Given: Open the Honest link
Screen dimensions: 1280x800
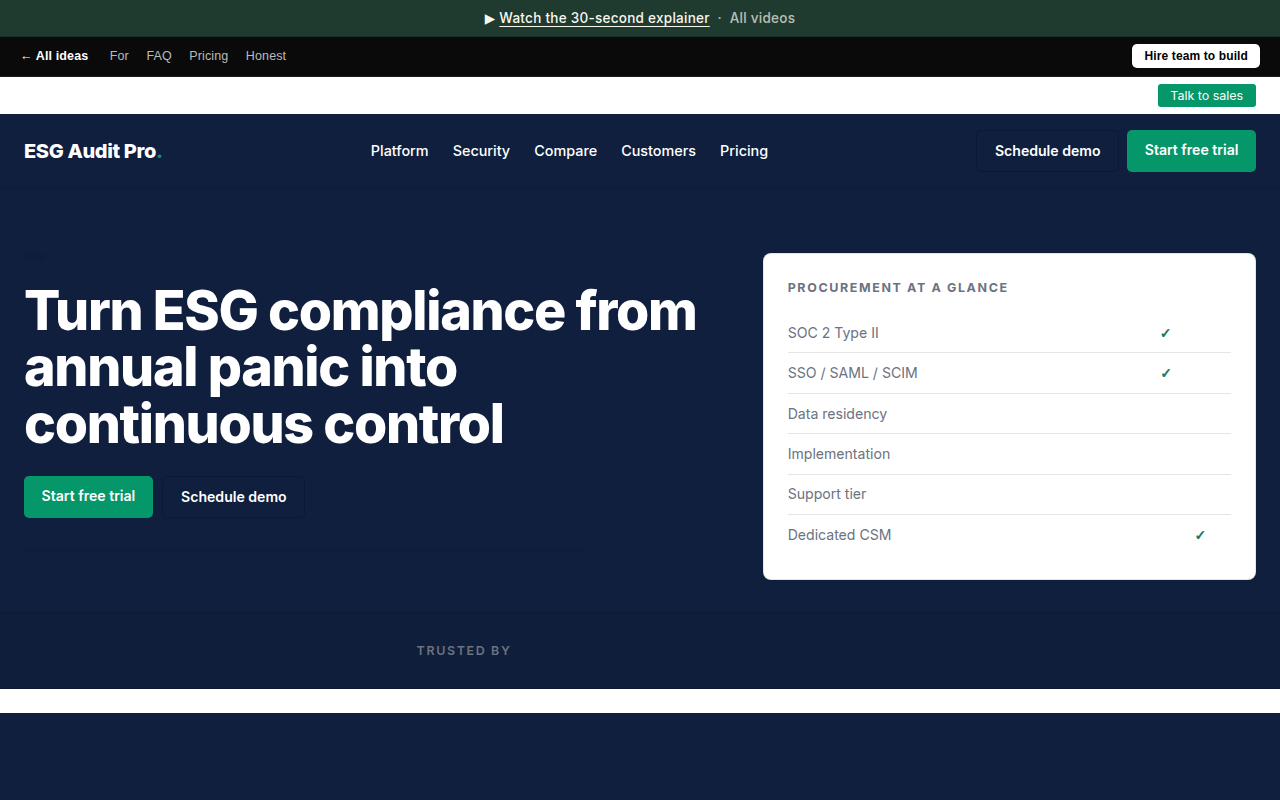Looking at the screenshot, I should 266,56.
